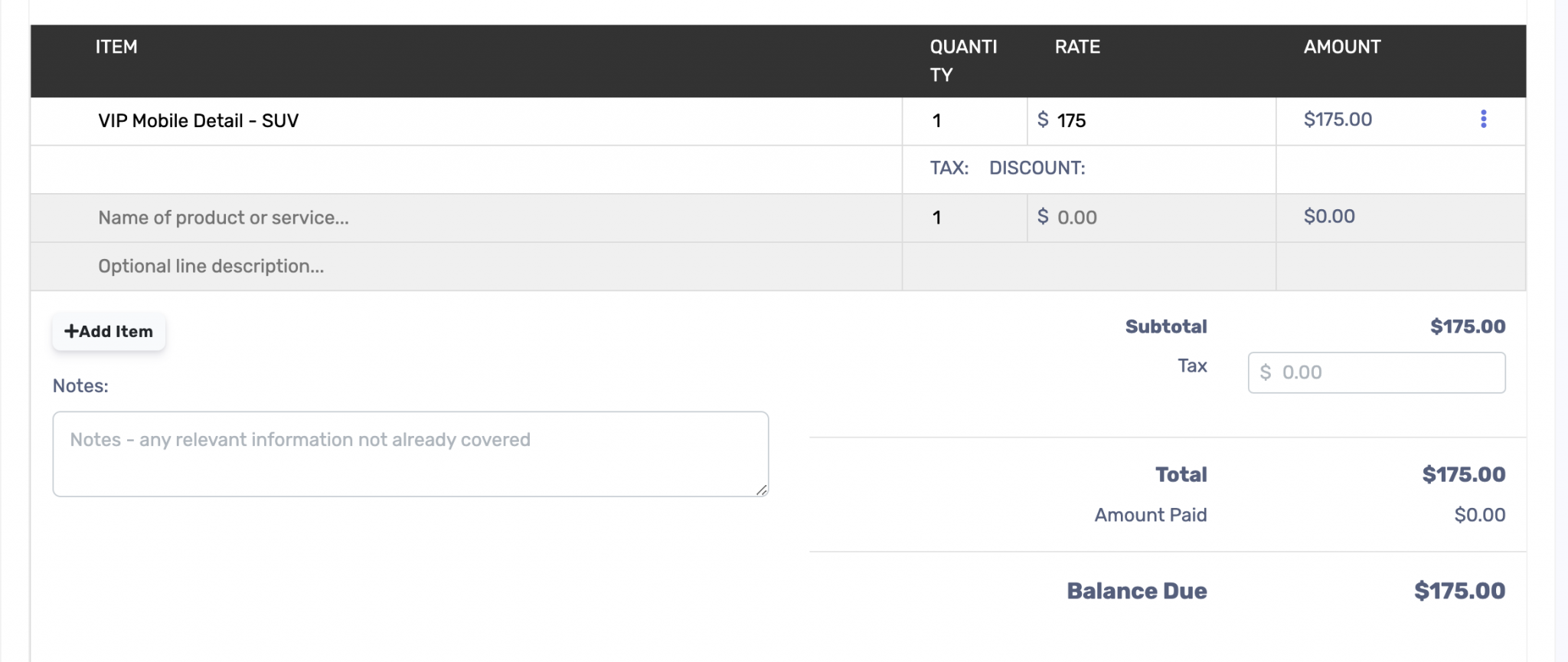Click the three-dot menu beside $175.00
Screen dimensions: 1568x662
click(x=1484, y=119)
